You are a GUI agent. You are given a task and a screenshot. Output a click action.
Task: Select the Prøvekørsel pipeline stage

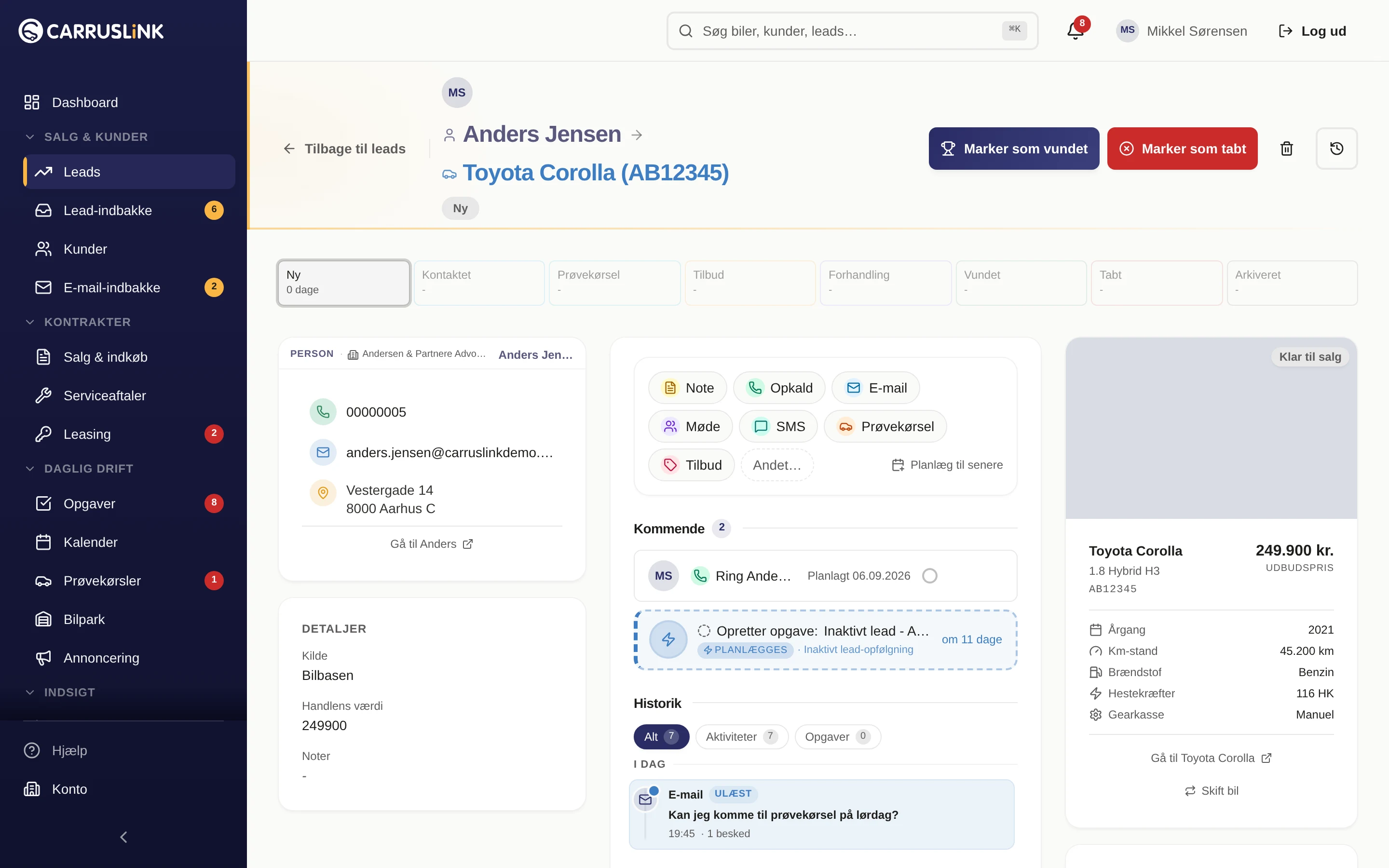click(x=615, y=283)
